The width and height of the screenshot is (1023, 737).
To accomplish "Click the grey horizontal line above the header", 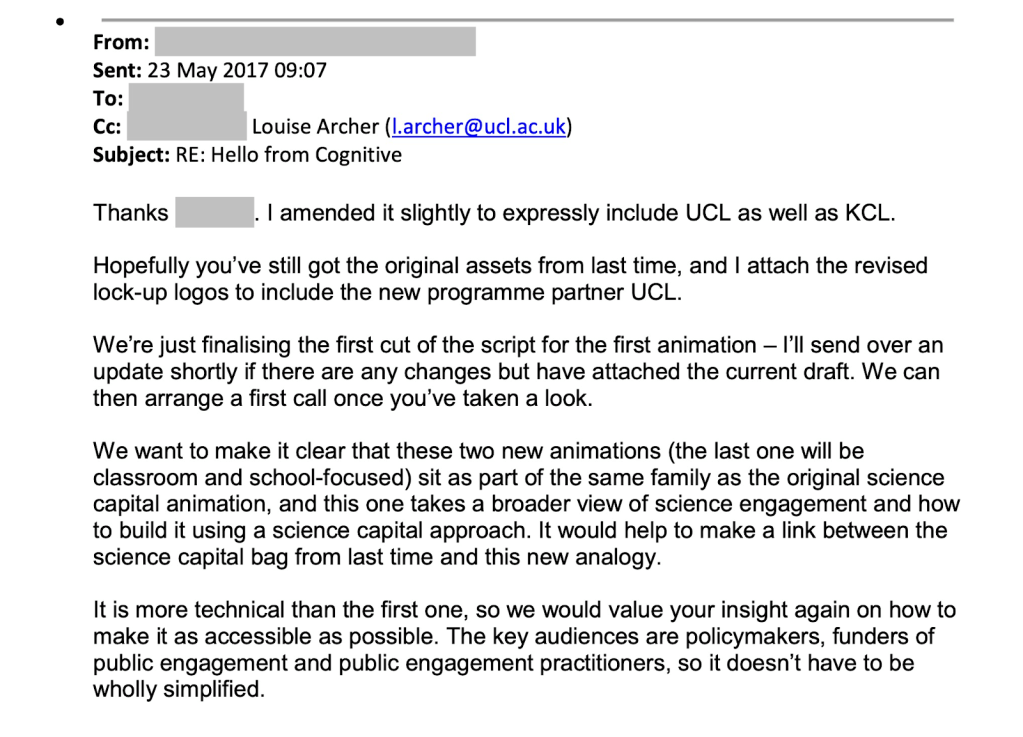I will click(x=526, y=19).
